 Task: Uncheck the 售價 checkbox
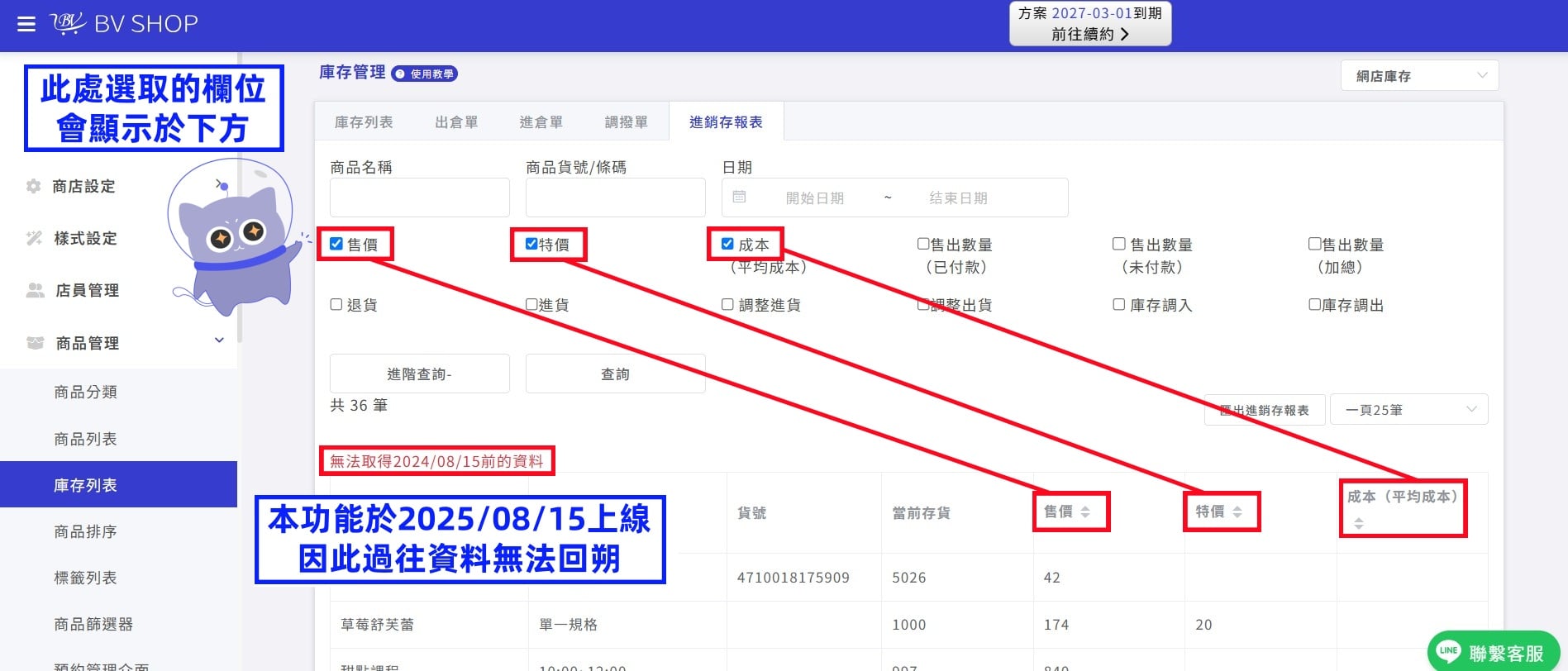click(336, 244)
